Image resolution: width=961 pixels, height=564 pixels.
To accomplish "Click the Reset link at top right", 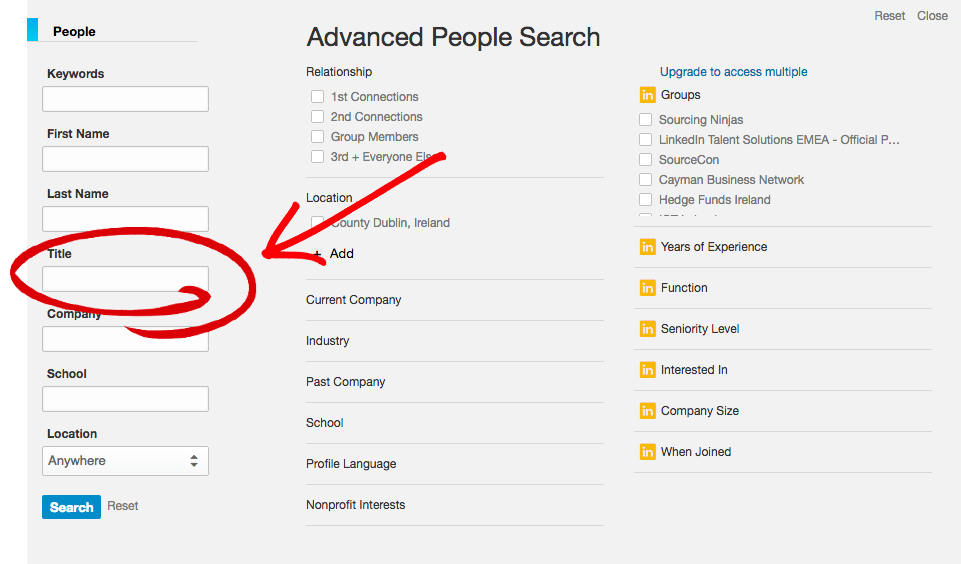I will [889, 16].
